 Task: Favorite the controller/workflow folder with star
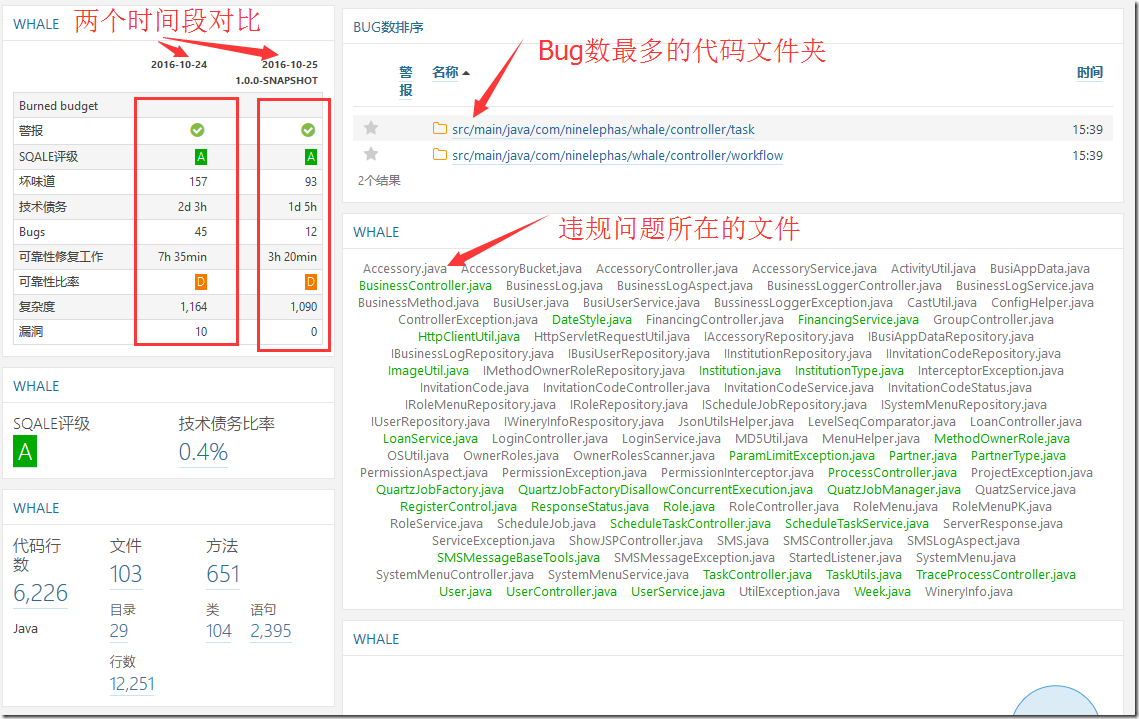pos(371,154)
